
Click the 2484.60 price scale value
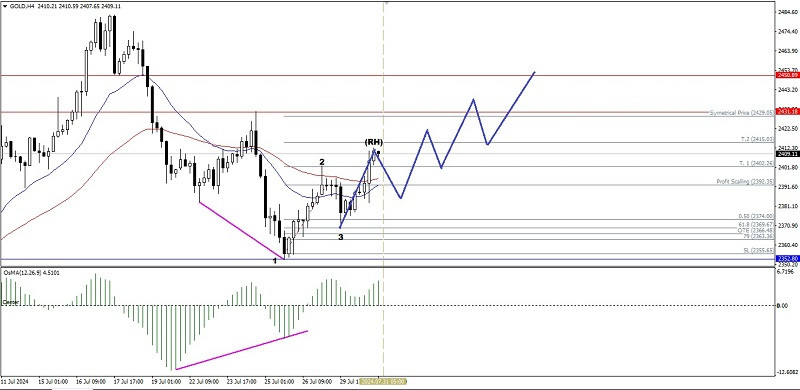tap(788, 12)
